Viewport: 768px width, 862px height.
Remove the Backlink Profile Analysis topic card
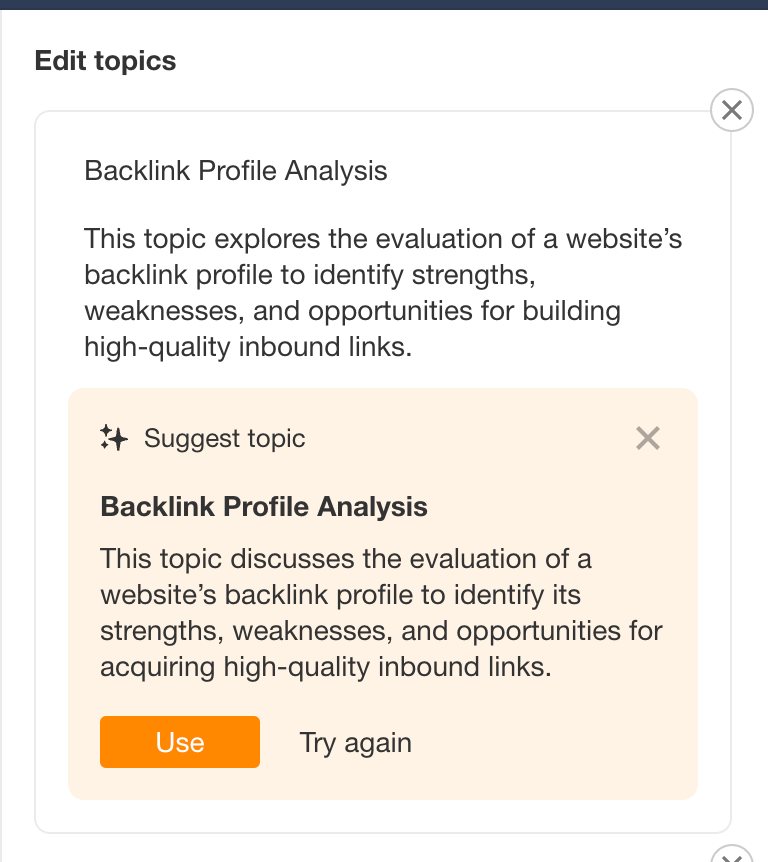(x=731, y=110)
